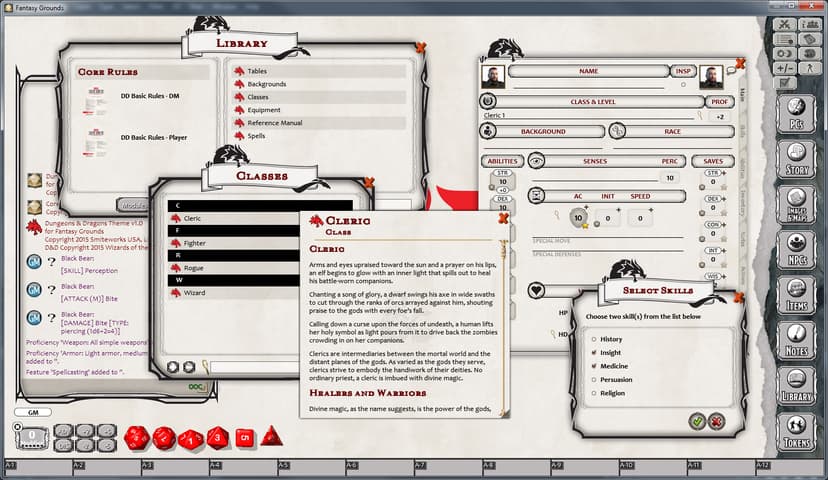Open the Items sidebar button
828x480 pixels.
pyautogui.click(x=796, y=295)
